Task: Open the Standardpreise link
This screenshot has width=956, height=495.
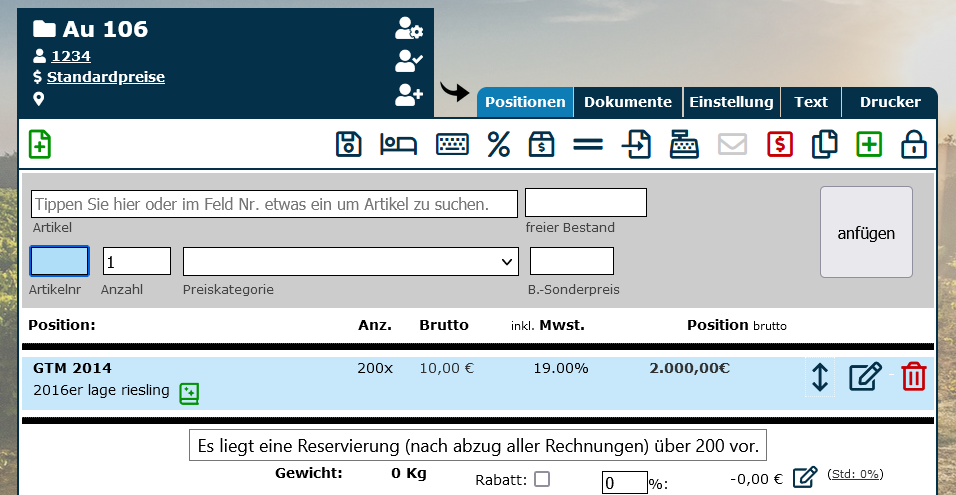Action: [106, 77]
